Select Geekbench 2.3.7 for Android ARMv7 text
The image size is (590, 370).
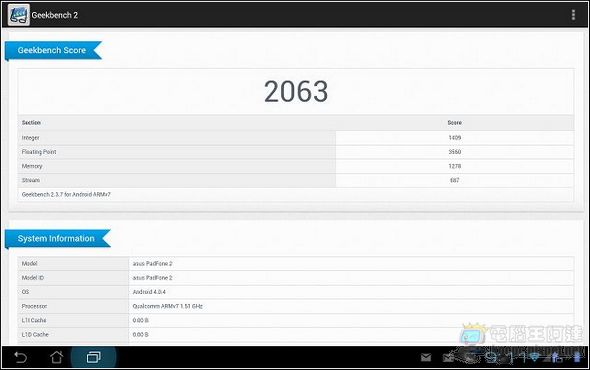click(66, 195)
